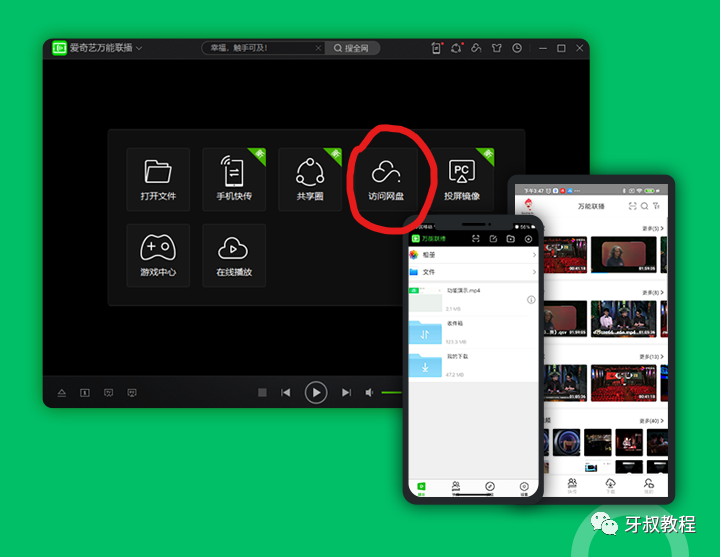Tap the scan icon in the phone's top bar
The height and width of the screenshot is (557, 720).
click(476, 239)
